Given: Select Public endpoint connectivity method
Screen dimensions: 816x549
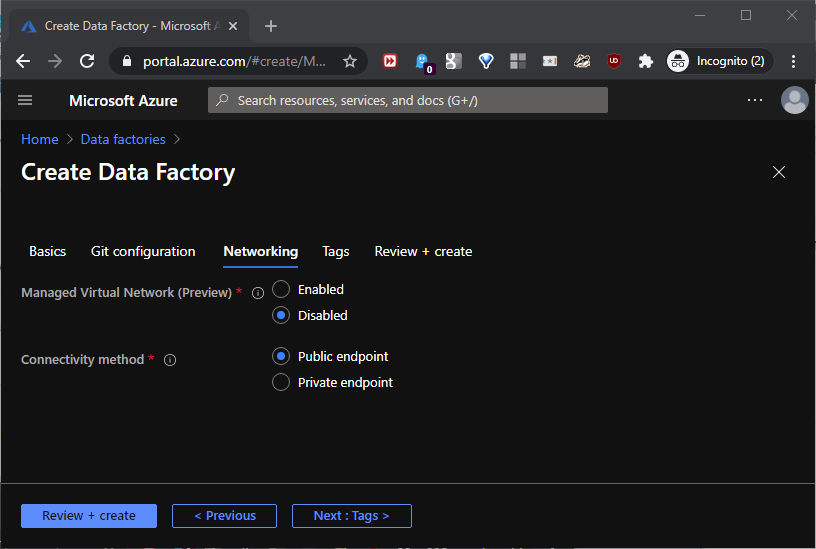Looking at the screenshot, I should tap(281, 356).
